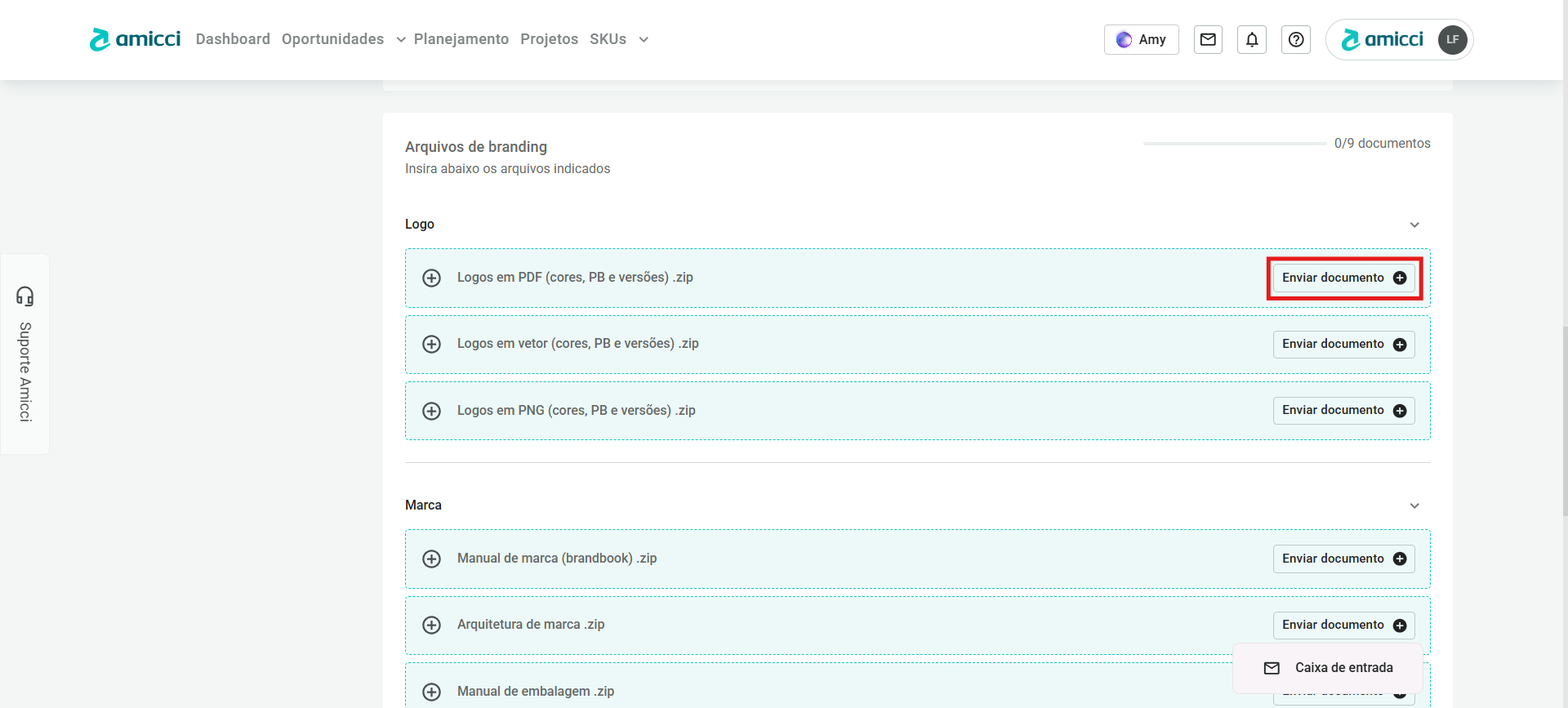
Task: Go to the Dashboard menu item
Action: (233, 39)
